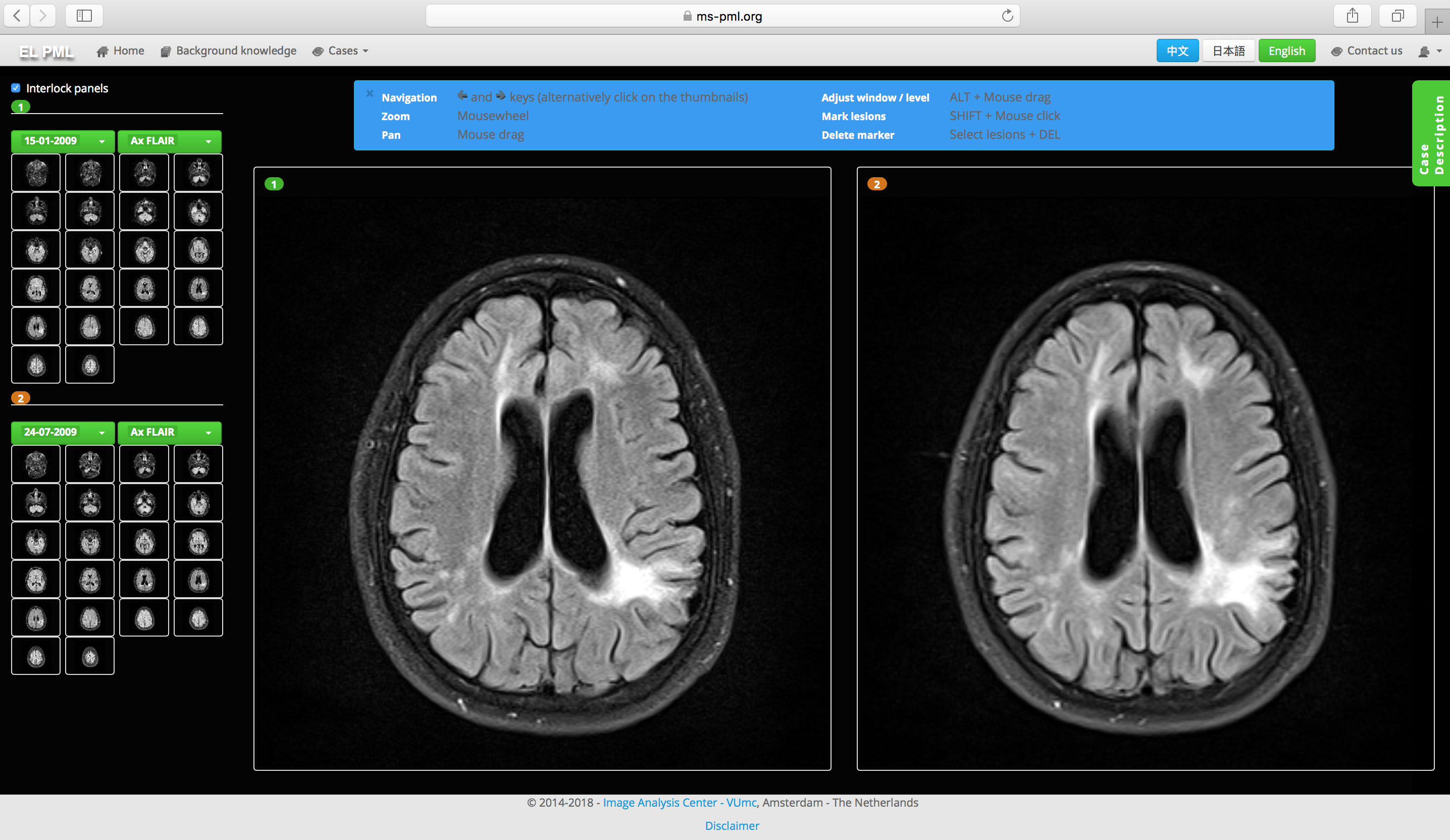Image resolution: width=1450 pixels, height=840 pixels.
Task: Click the new tab plus icon
Action: pos(1437,22)
